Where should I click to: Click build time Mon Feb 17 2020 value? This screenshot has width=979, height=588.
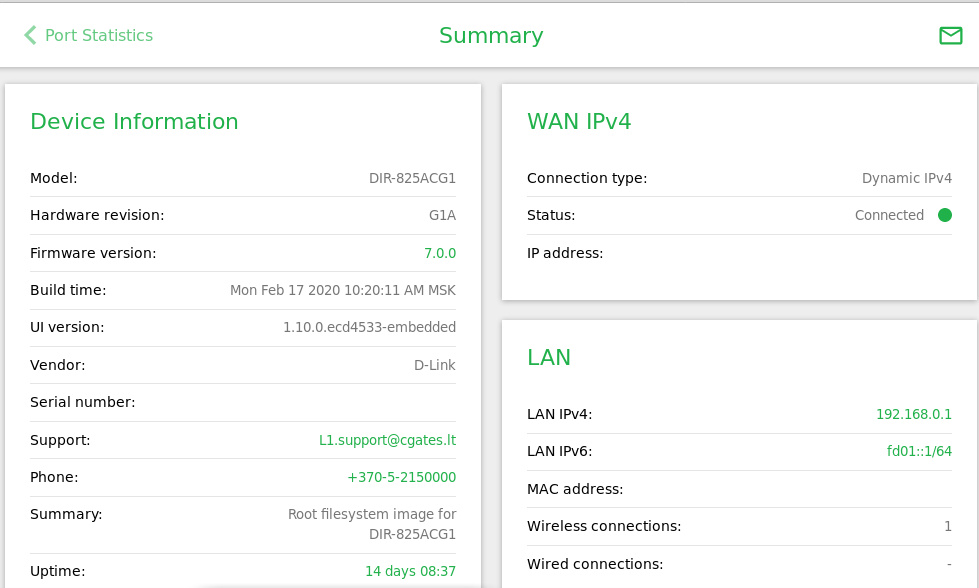tap(343, 290)
